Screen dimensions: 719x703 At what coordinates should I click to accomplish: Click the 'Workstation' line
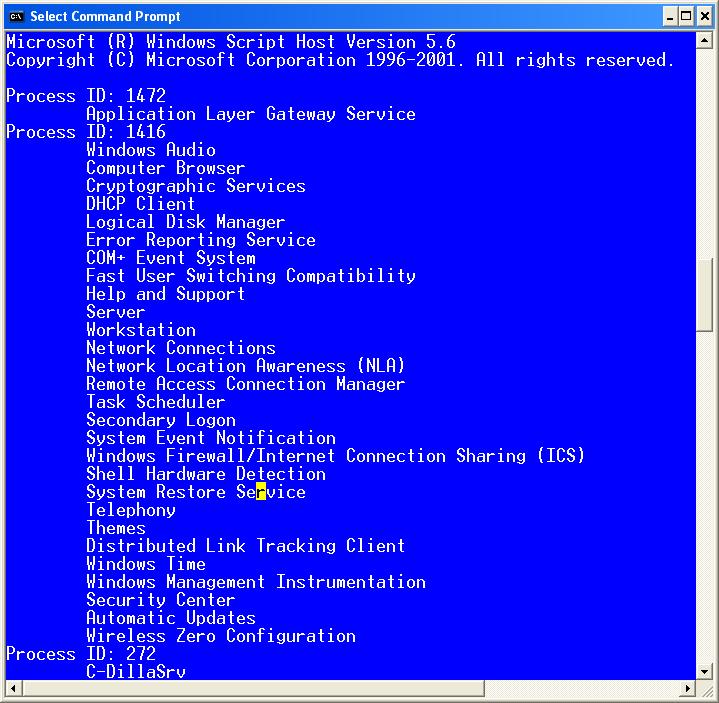pyautogui.click(x=141, y=330)
